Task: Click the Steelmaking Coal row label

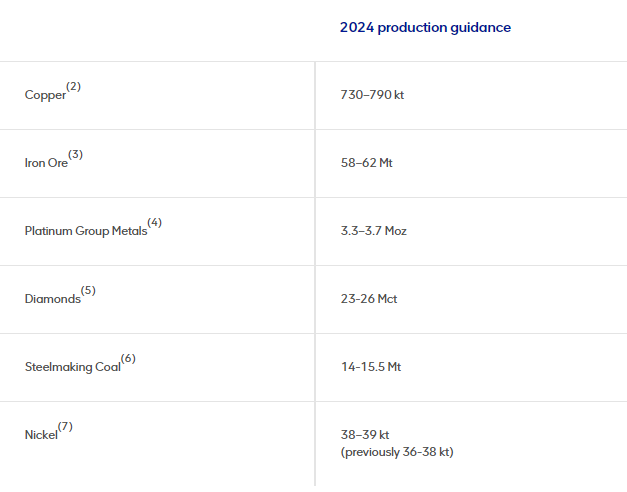Action: tap(73, 367)
